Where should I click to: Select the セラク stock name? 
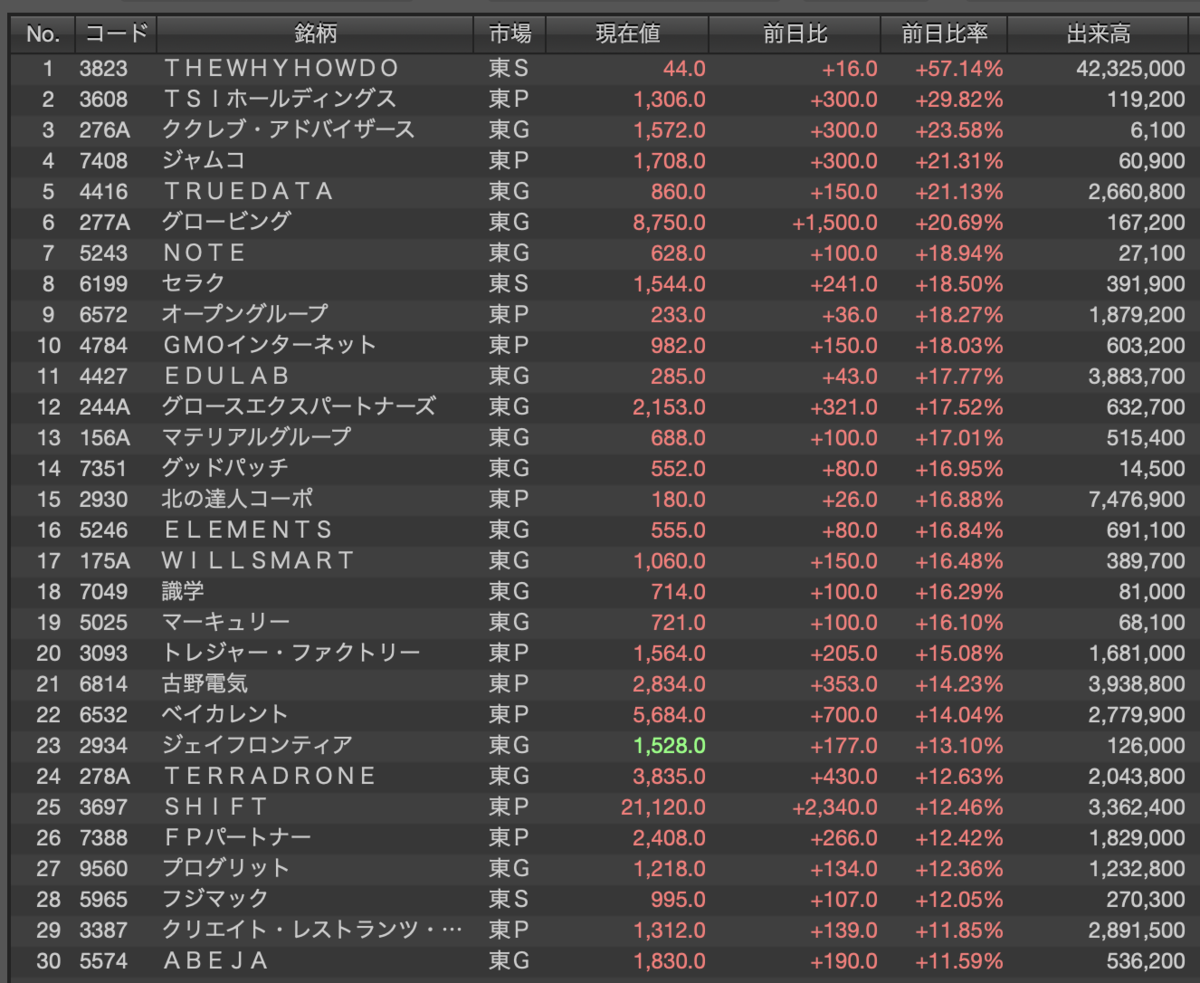[193, 283]
